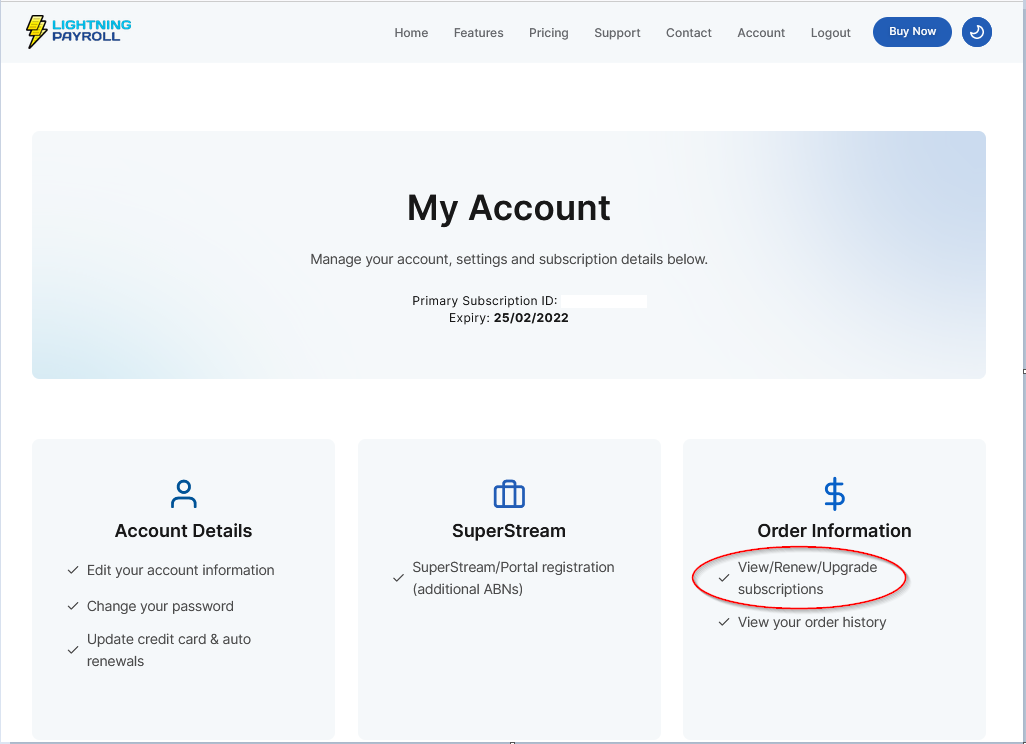Open the Account menu item
This screenshot has height=744, width=1026.
[761, 33]
